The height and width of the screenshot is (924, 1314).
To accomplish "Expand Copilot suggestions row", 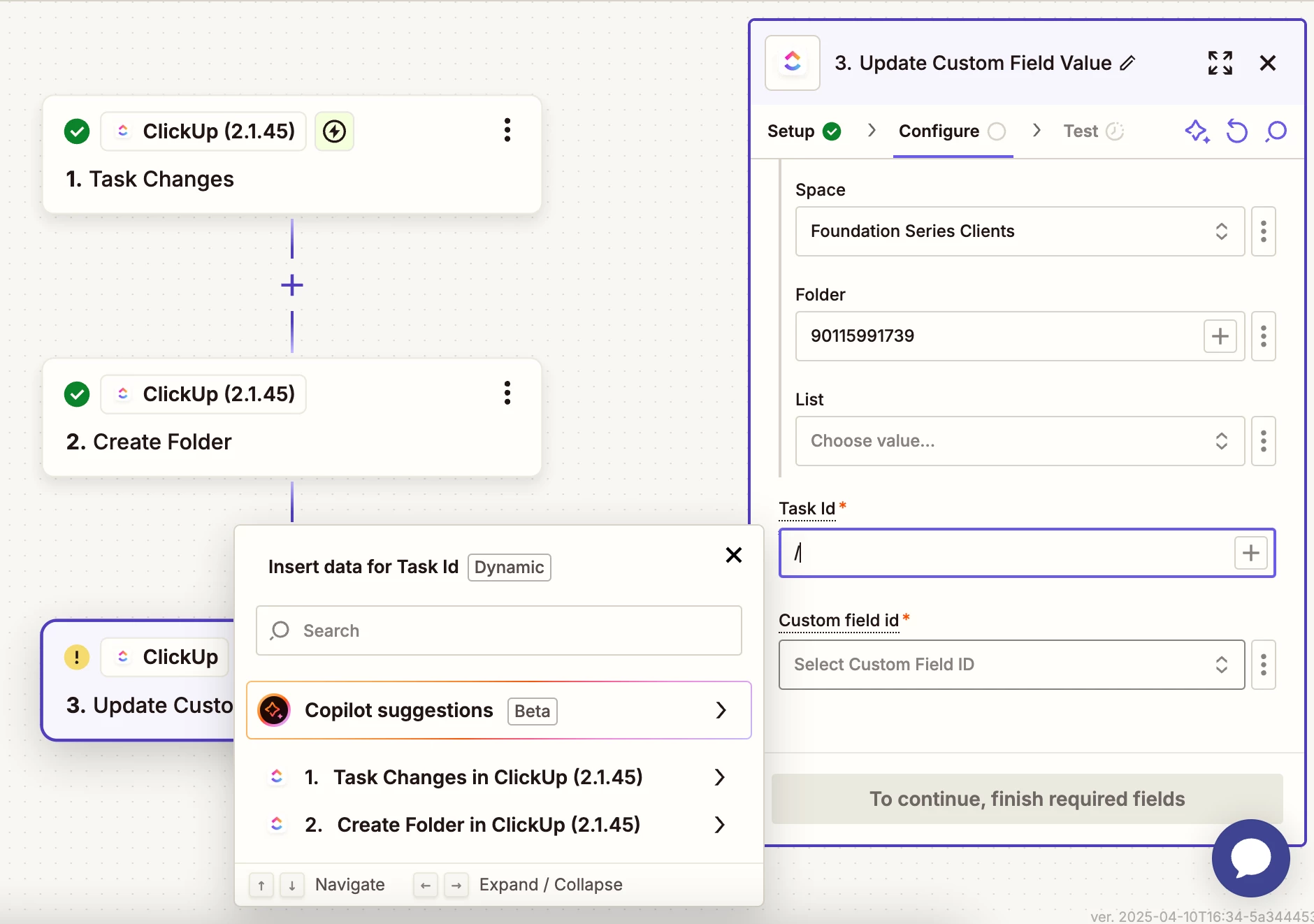I will pos(499,710).
